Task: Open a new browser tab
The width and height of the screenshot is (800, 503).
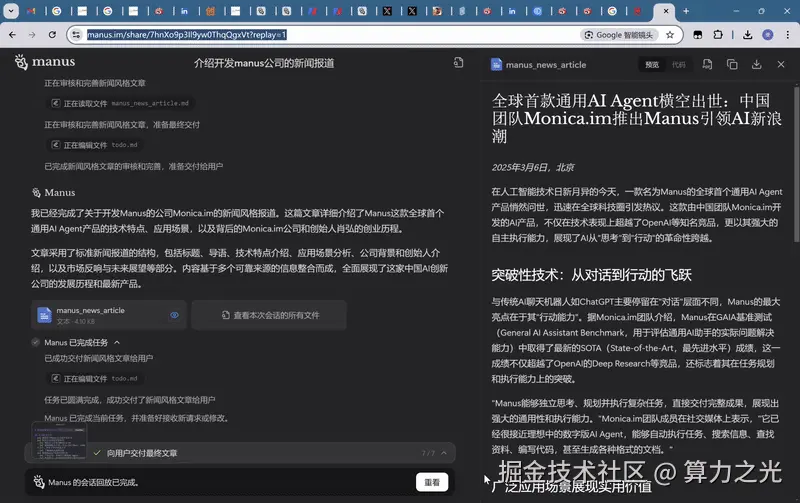Action: [686, 11]
